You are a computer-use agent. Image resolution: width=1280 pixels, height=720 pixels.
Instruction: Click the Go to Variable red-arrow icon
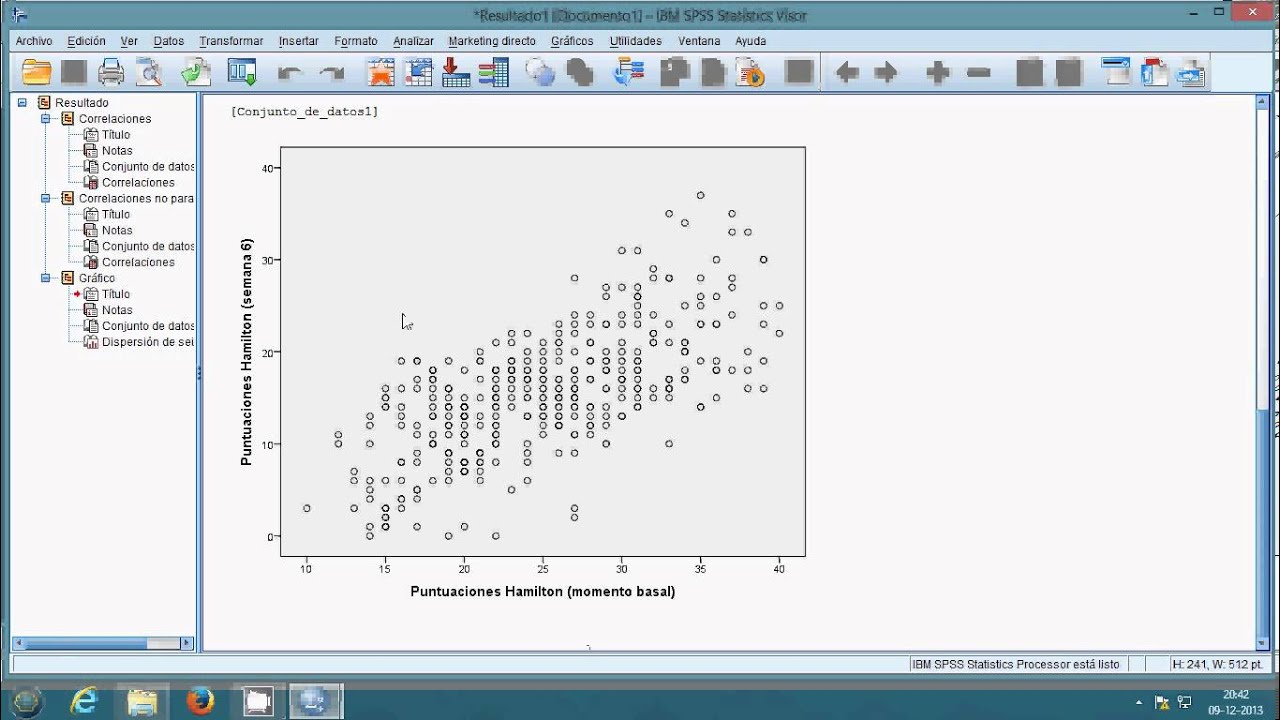click(x=455, y=73)
